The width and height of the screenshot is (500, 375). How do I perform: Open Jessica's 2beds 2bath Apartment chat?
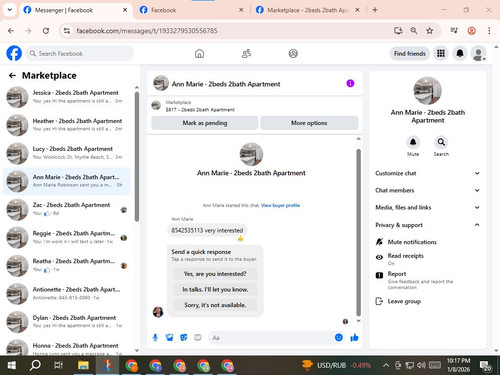pyautogui.click(x=67, y=97)
